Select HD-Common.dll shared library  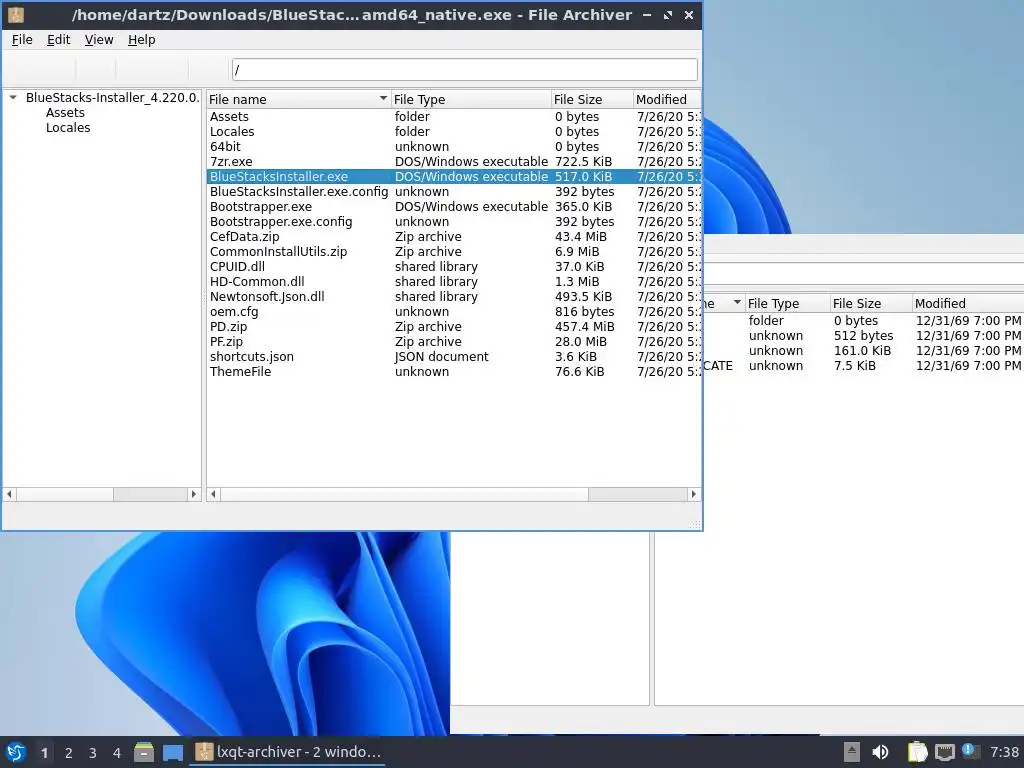click(454, 281)
